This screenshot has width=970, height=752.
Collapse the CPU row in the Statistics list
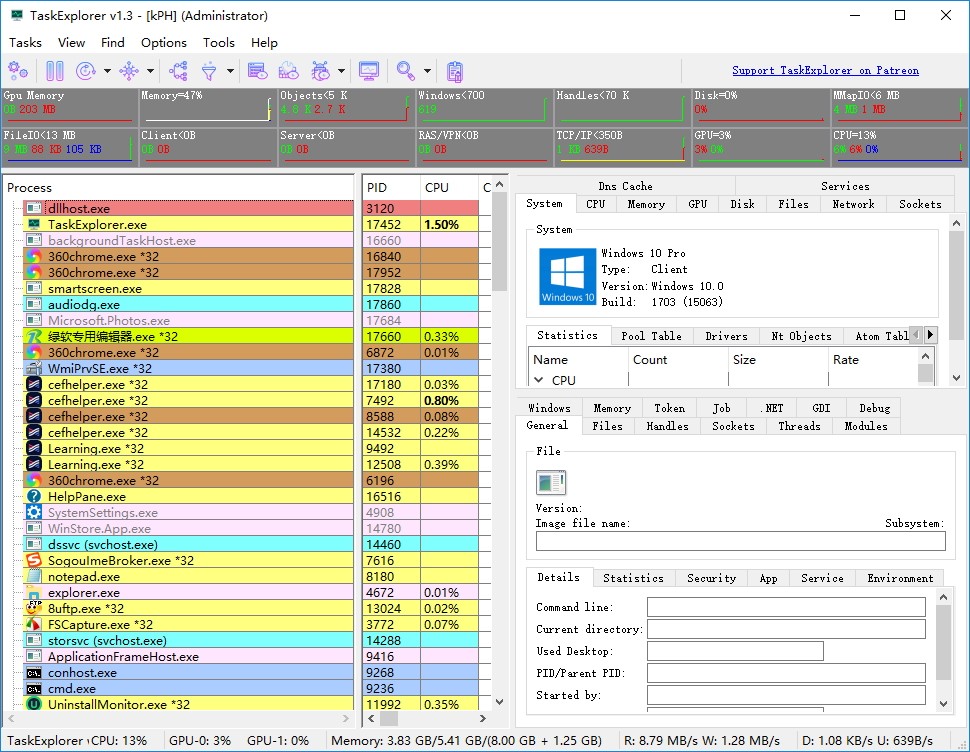tap(539, 380)
